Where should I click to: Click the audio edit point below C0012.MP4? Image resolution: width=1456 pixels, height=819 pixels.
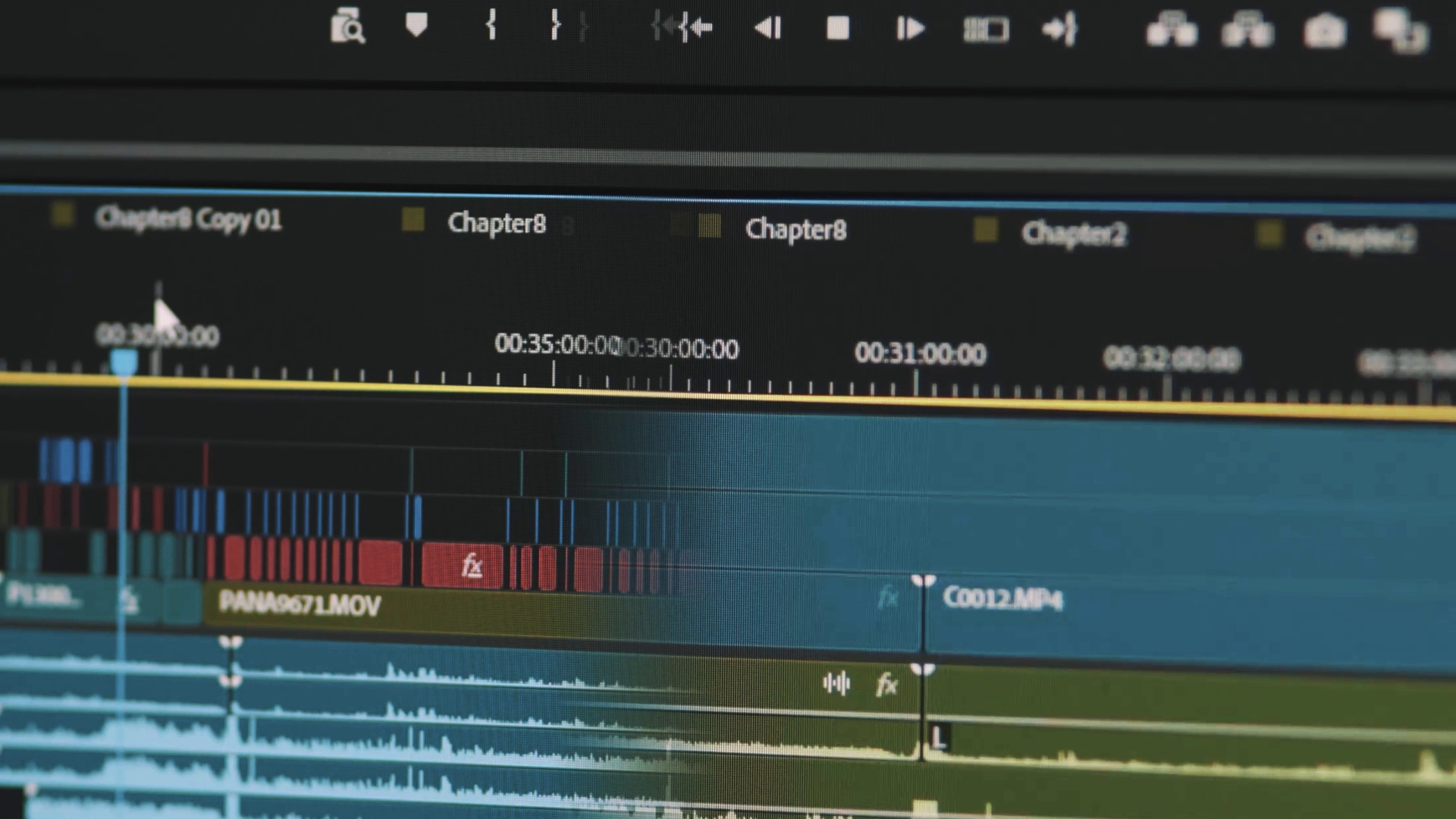click(x=922, y=713)
